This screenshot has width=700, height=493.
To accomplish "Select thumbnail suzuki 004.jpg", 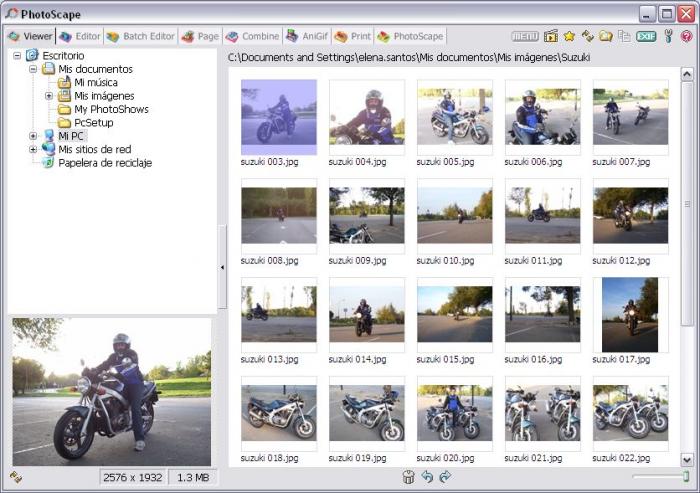I will coord(367,117).
